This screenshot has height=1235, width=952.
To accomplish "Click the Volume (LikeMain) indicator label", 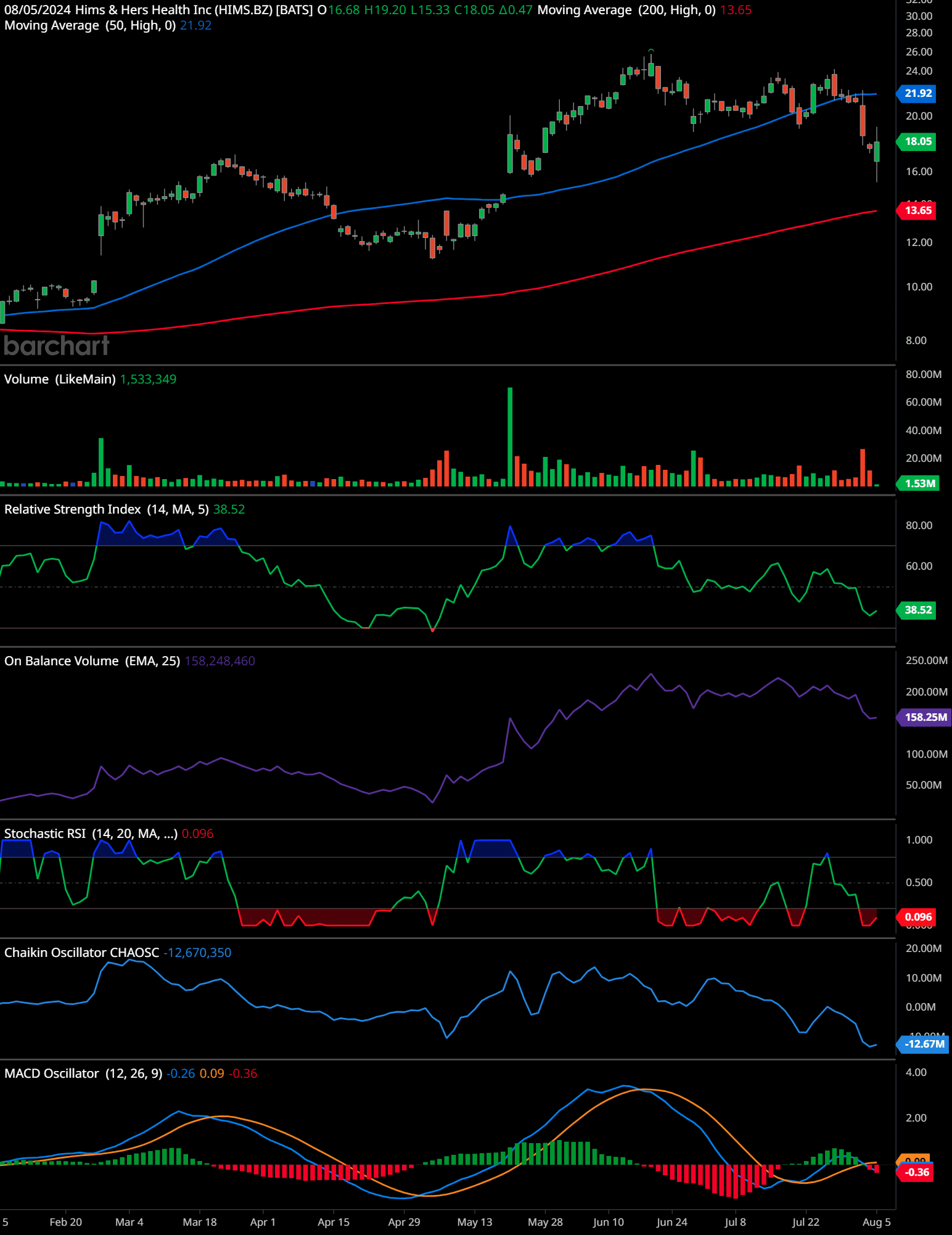I will (60, 380).
